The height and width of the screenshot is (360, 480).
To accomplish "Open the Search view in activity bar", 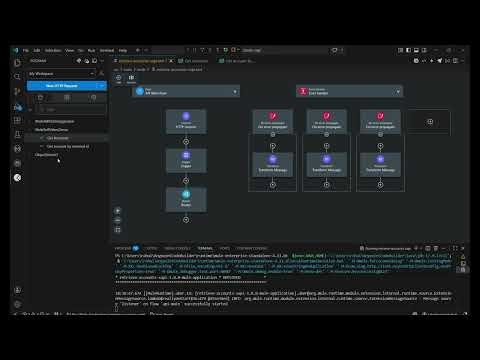I will tap(17, 77).
